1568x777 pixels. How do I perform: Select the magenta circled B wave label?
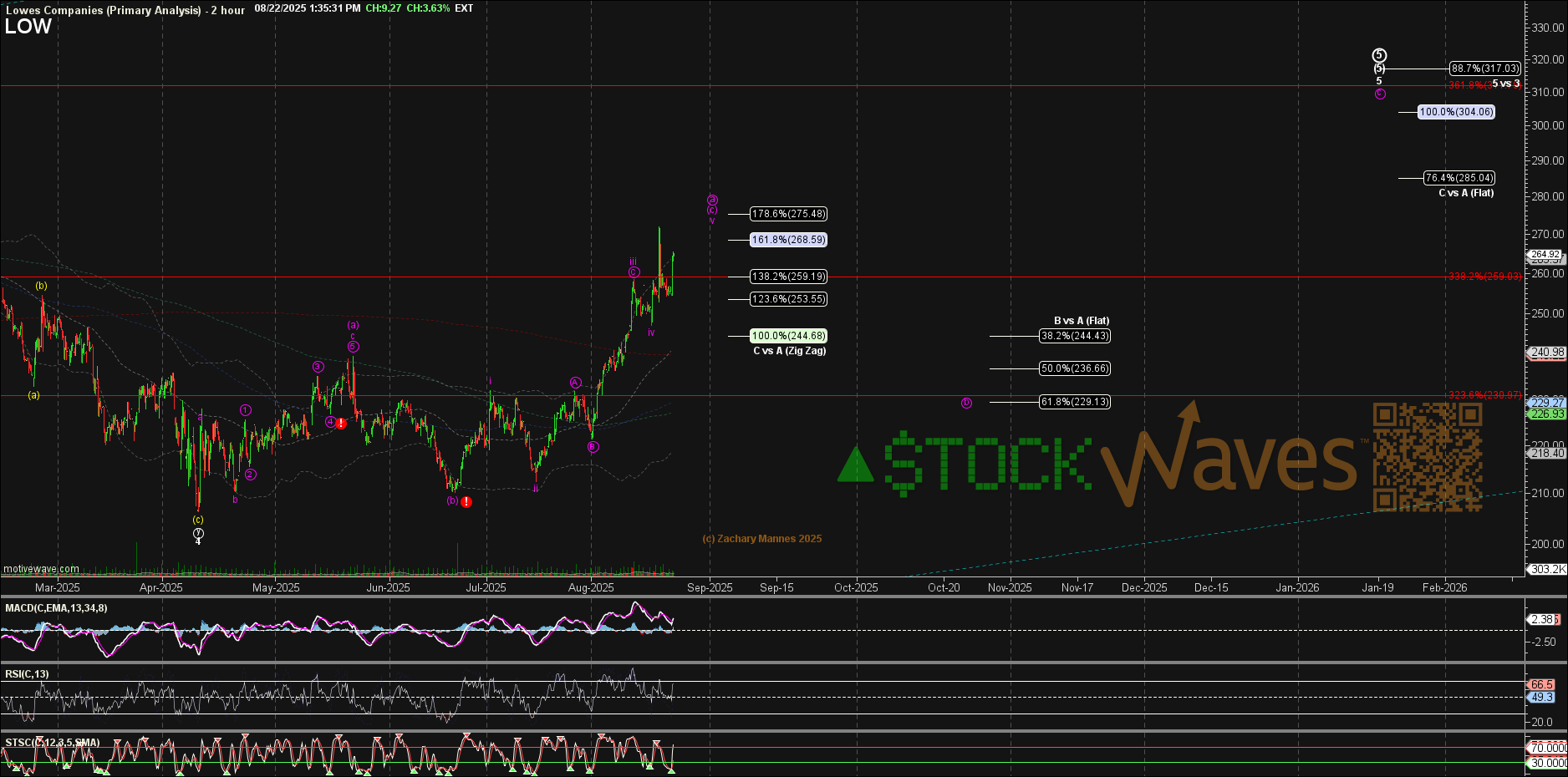point(593,447)
